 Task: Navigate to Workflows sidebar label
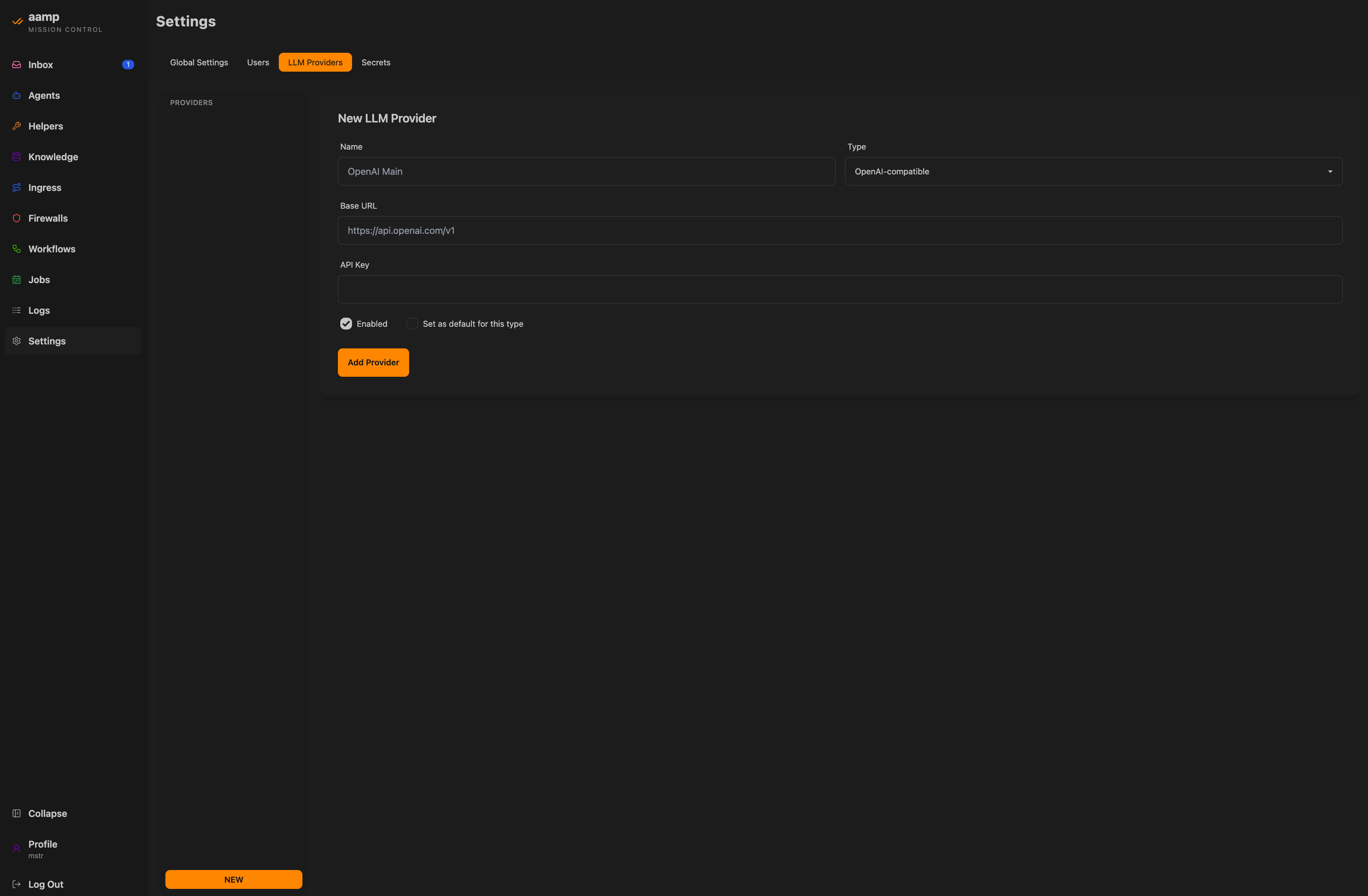tap(52, 249)
